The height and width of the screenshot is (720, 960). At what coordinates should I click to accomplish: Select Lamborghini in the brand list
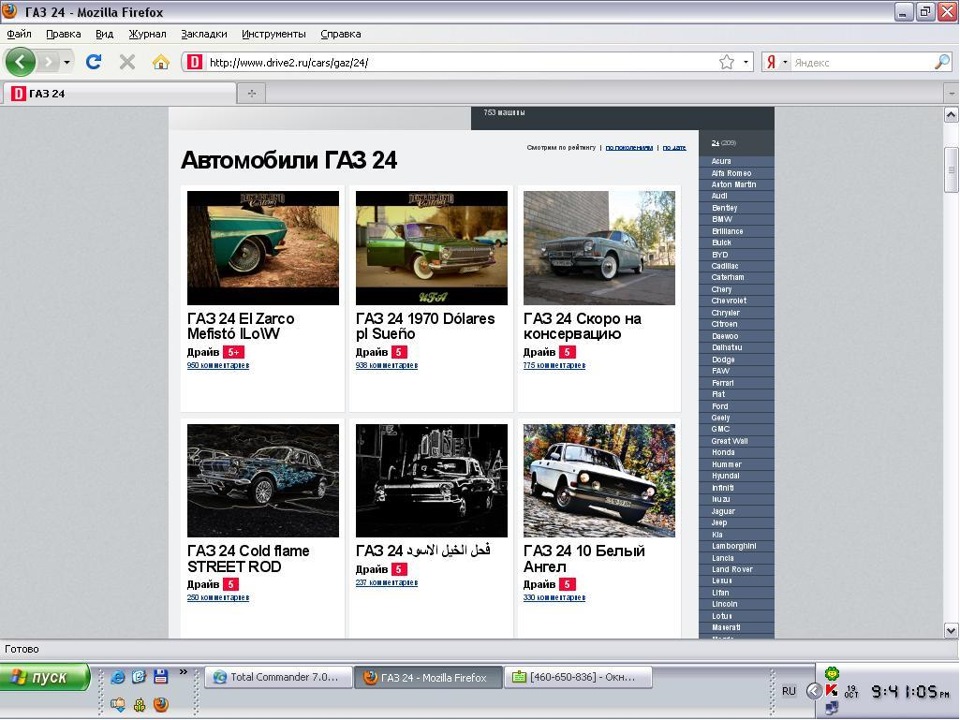point(733,546)
